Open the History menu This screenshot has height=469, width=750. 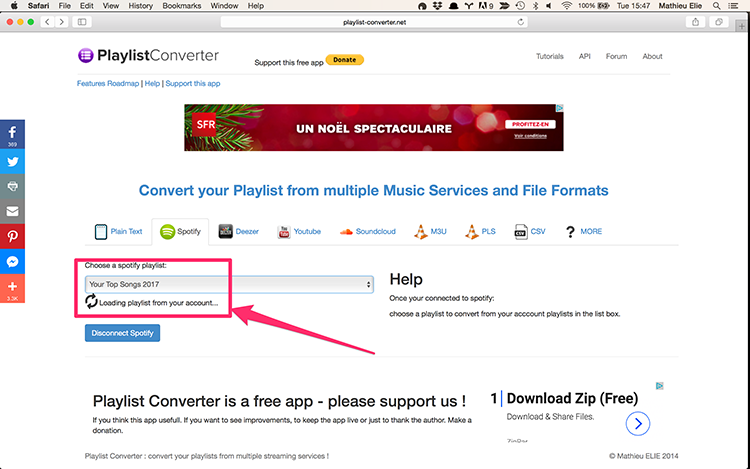pyautogui.click(x=141, y=6)
